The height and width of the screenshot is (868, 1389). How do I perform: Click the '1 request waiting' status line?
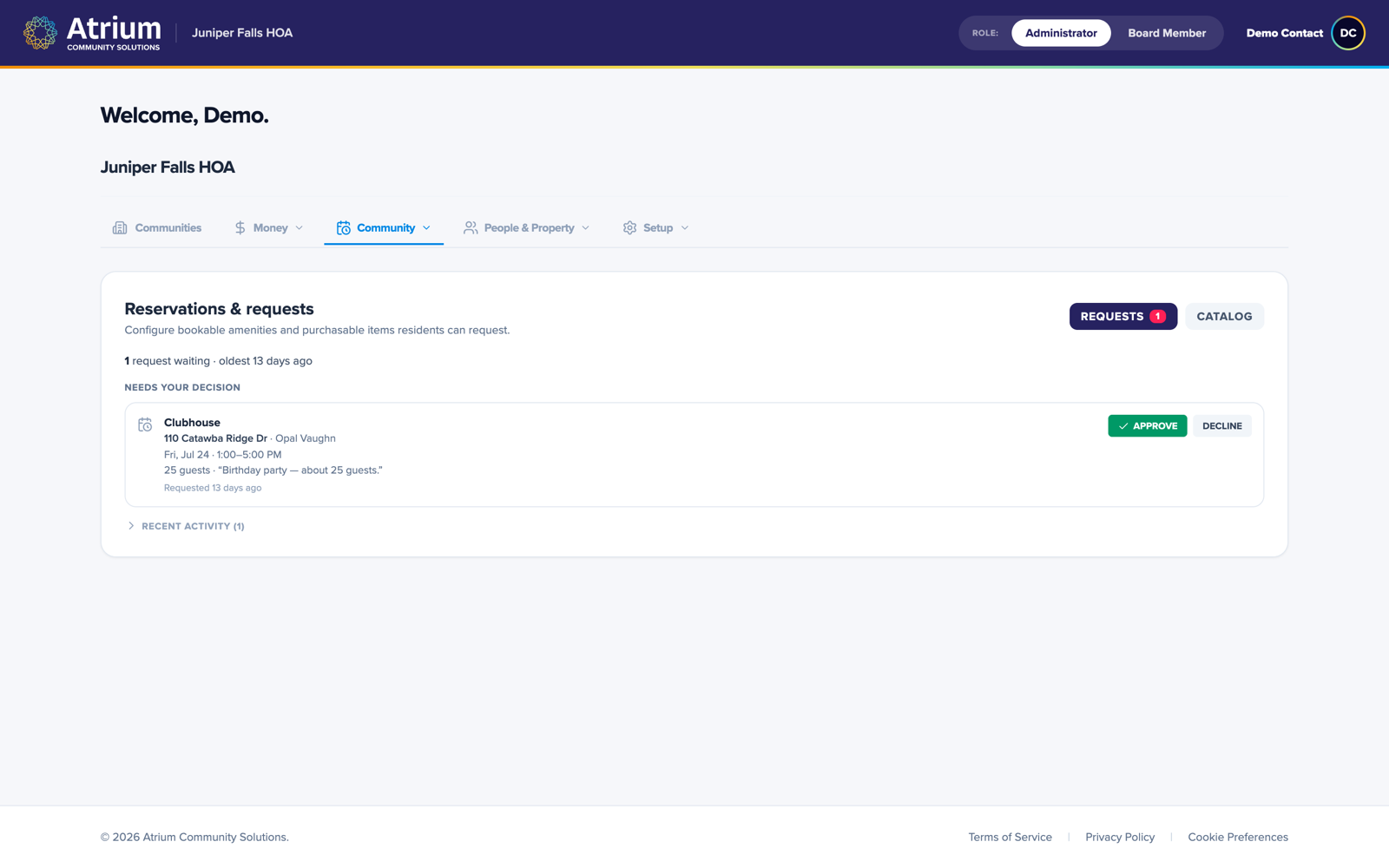pos(218,361)
